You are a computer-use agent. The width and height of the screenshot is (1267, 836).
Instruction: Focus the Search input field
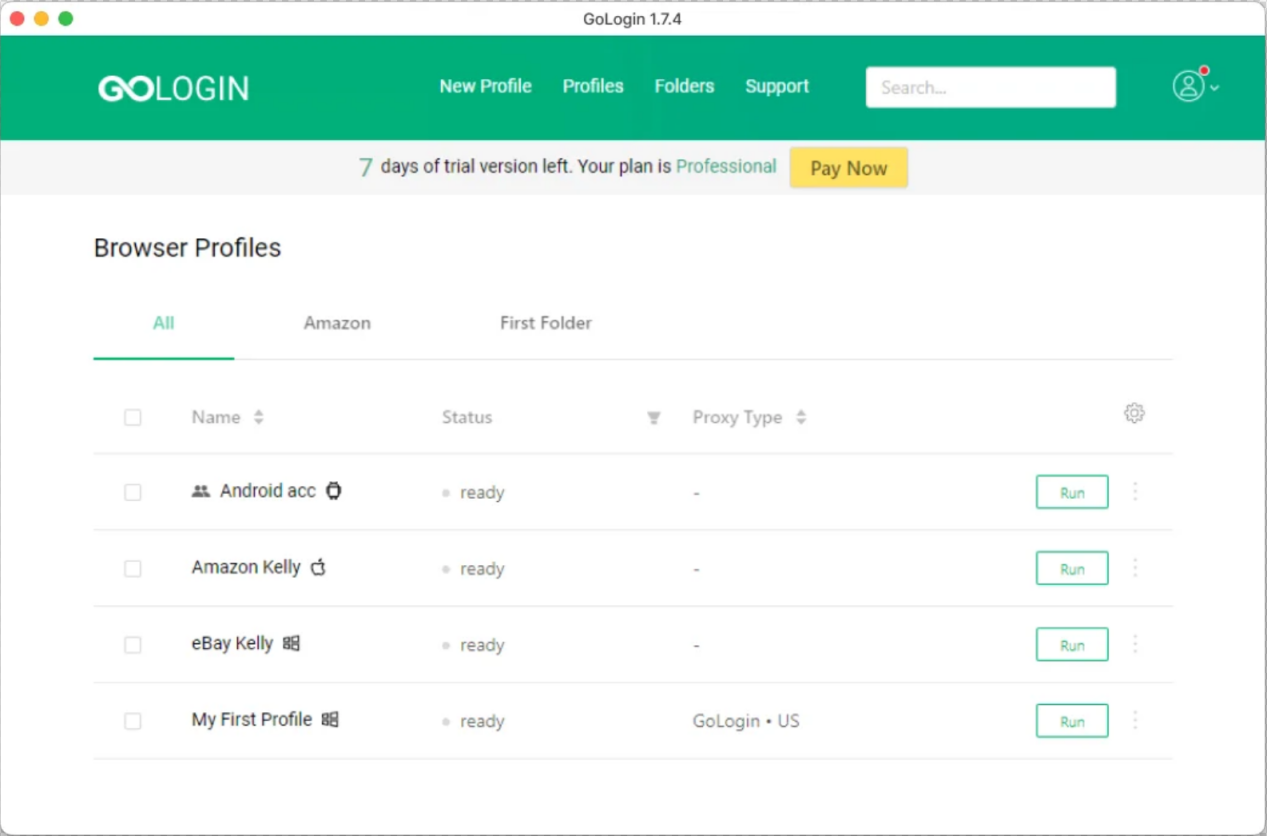(x=990, y=87)
